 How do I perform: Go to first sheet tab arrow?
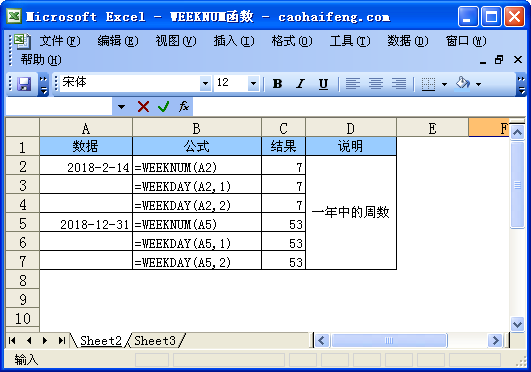(12, 340)
